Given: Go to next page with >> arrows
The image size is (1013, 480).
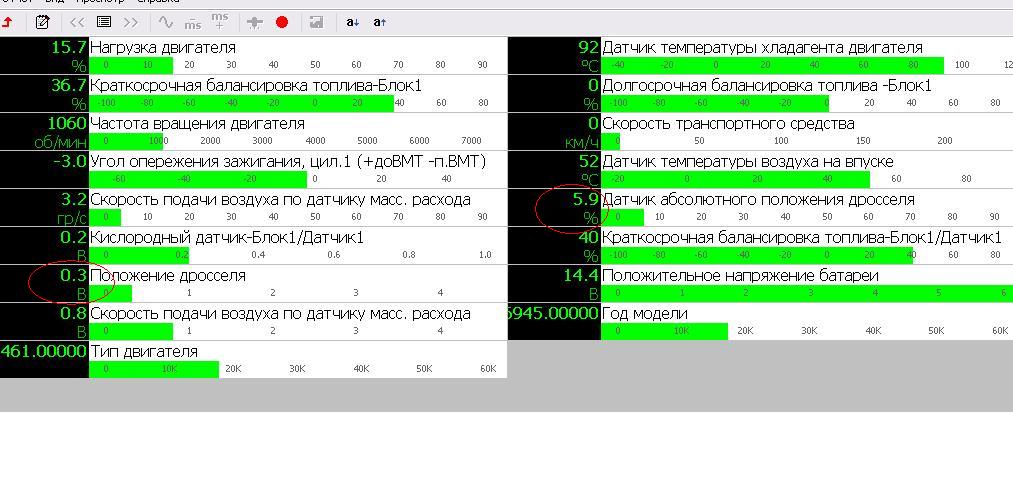Looking at the screenshot, I should [x=131, y=23].
